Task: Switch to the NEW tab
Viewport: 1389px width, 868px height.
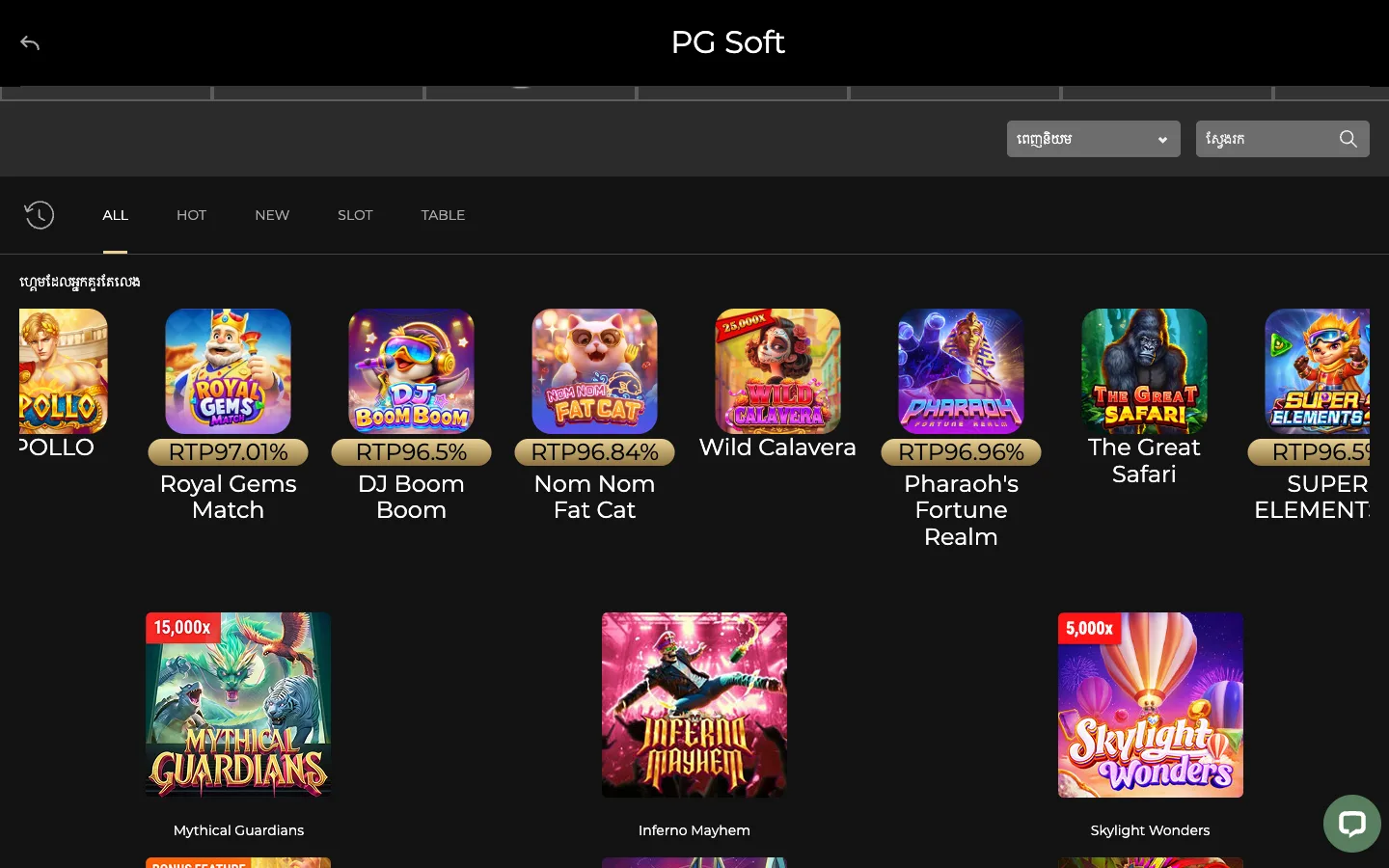Action: [x=272, y=215]
